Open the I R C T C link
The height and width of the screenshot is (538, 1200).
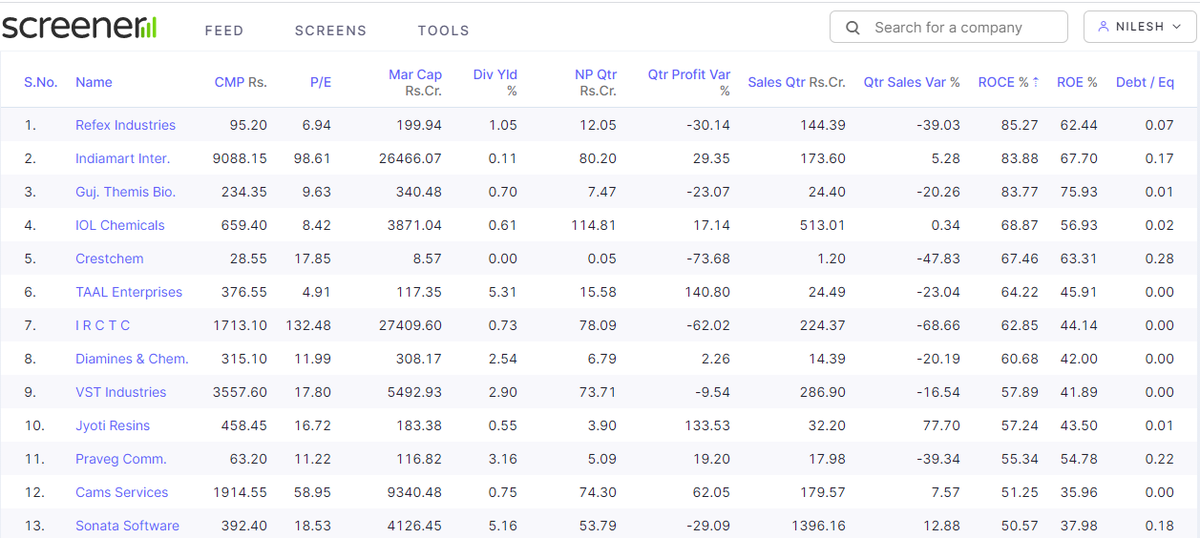102,325
